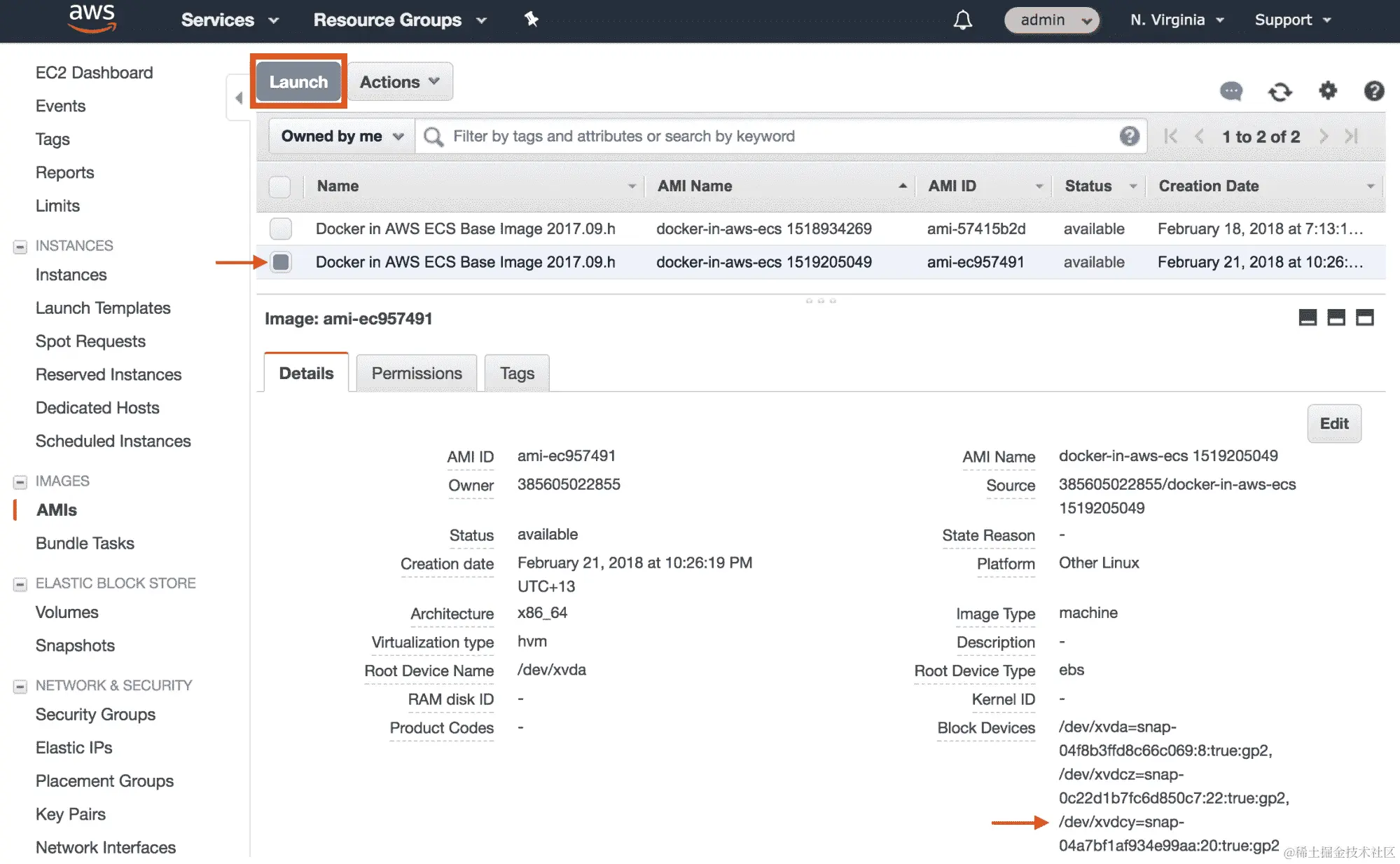Open table settings gear icon

click(1327, 90)
